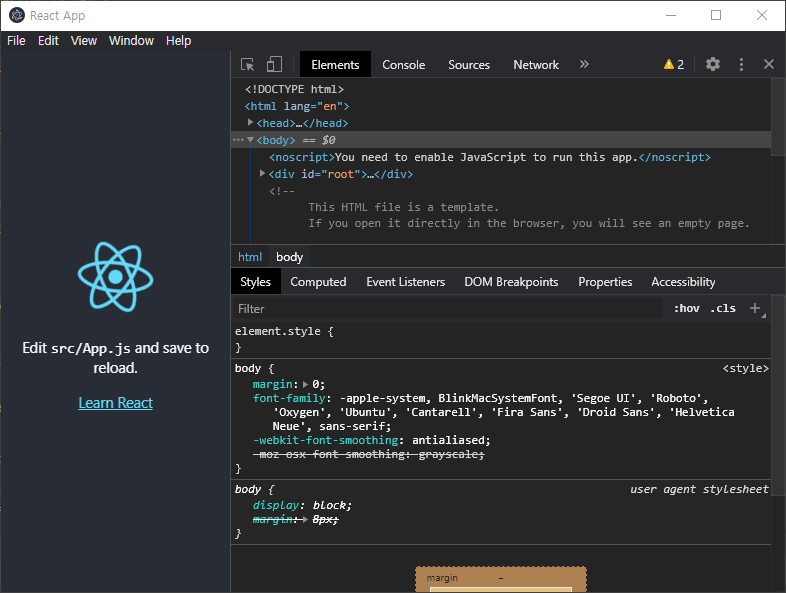Click the margin box in box model diagram
Screen dimensions: 786x593
click(x=501, y=577)
